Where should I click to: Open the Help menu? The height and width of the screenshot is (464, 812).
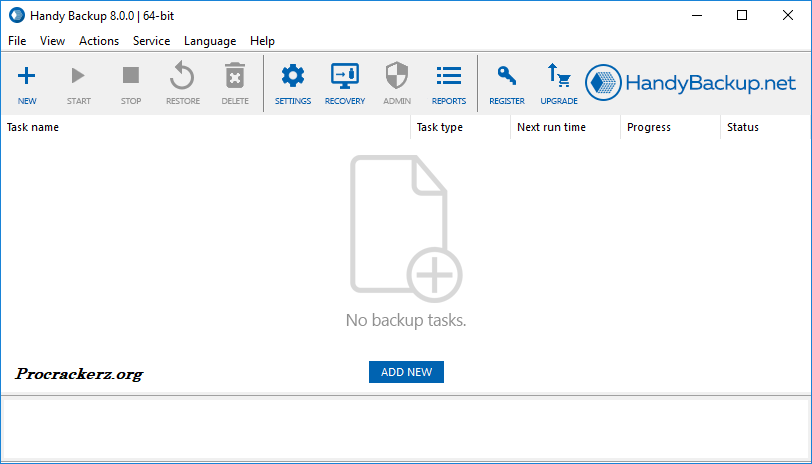pos(262,41)
